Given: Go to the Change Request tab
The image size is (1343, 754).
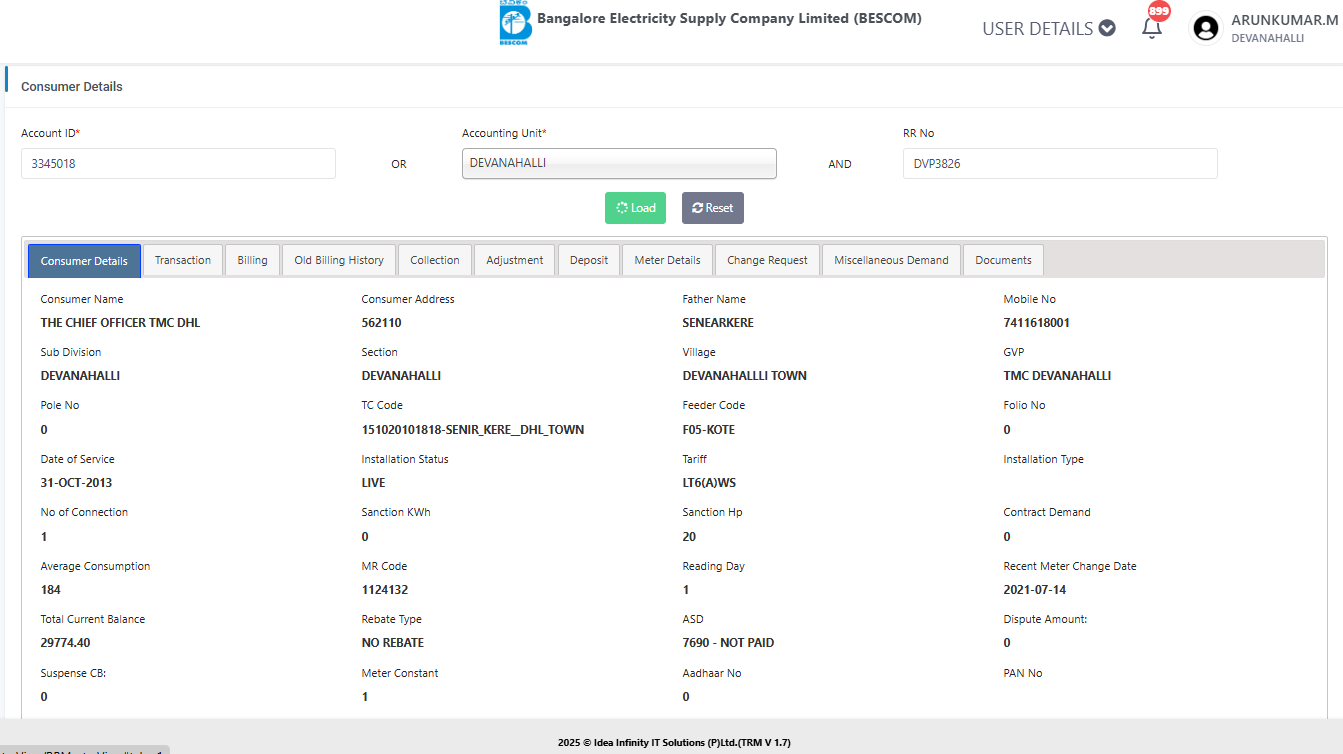Looking at the screenshot, I should coord(767,260).
